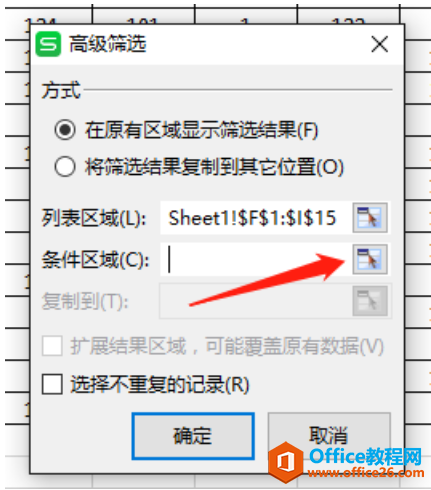
Task: Enable the 选择不重复的记录 checkbox
Action: click(x=52, y=384)
